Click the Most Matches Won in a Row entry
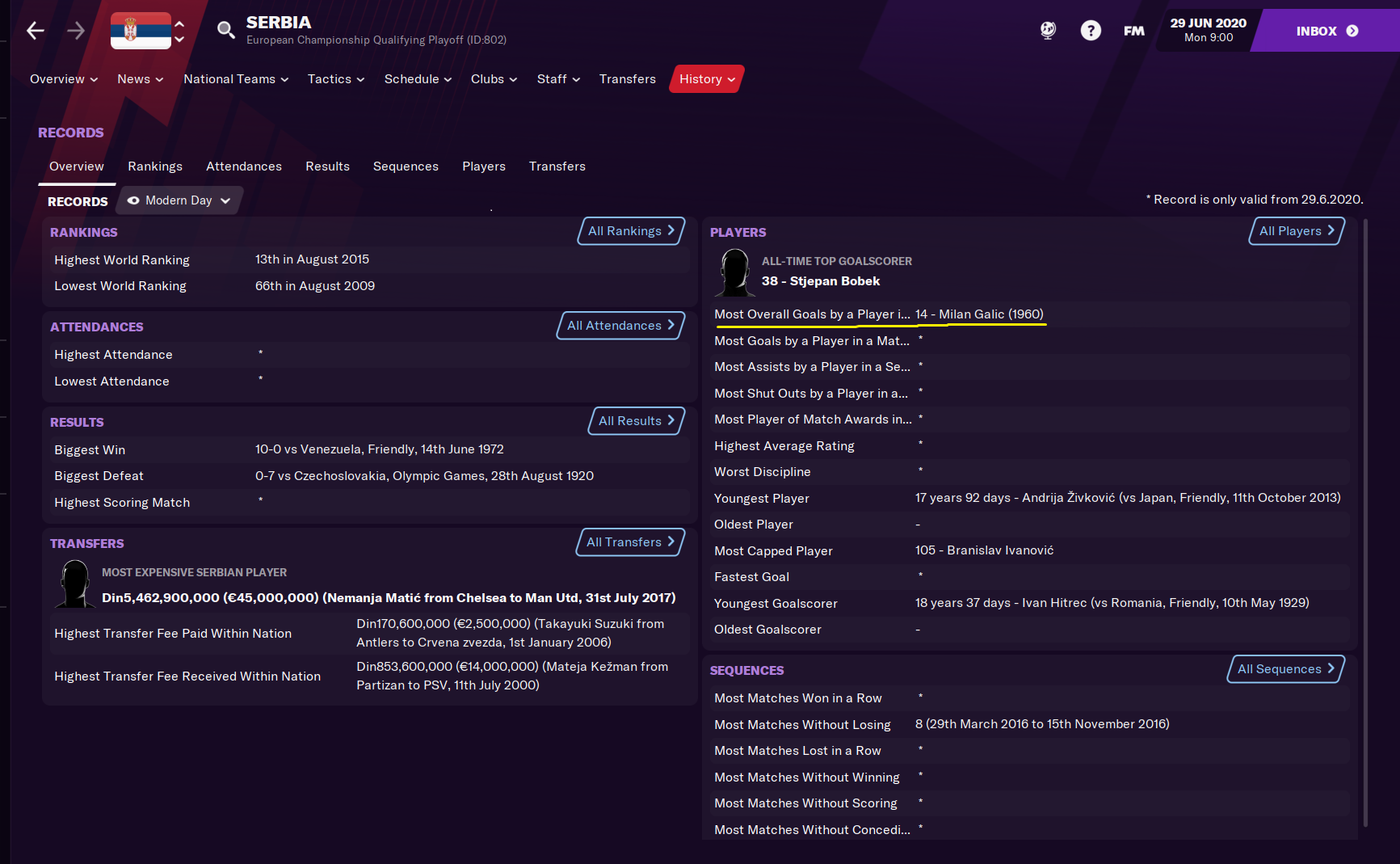 coord(1031,698)
